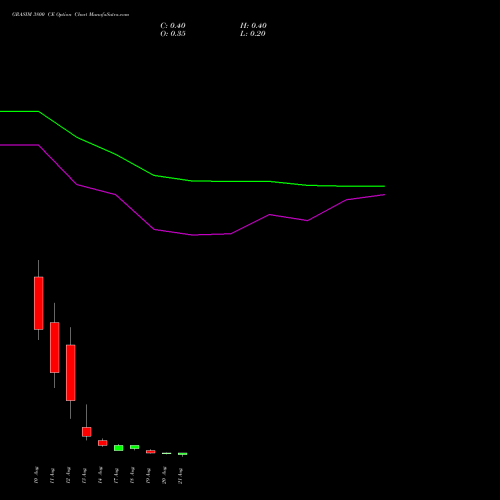Select the tiny red candle for 19 Aug

point(151,452)
